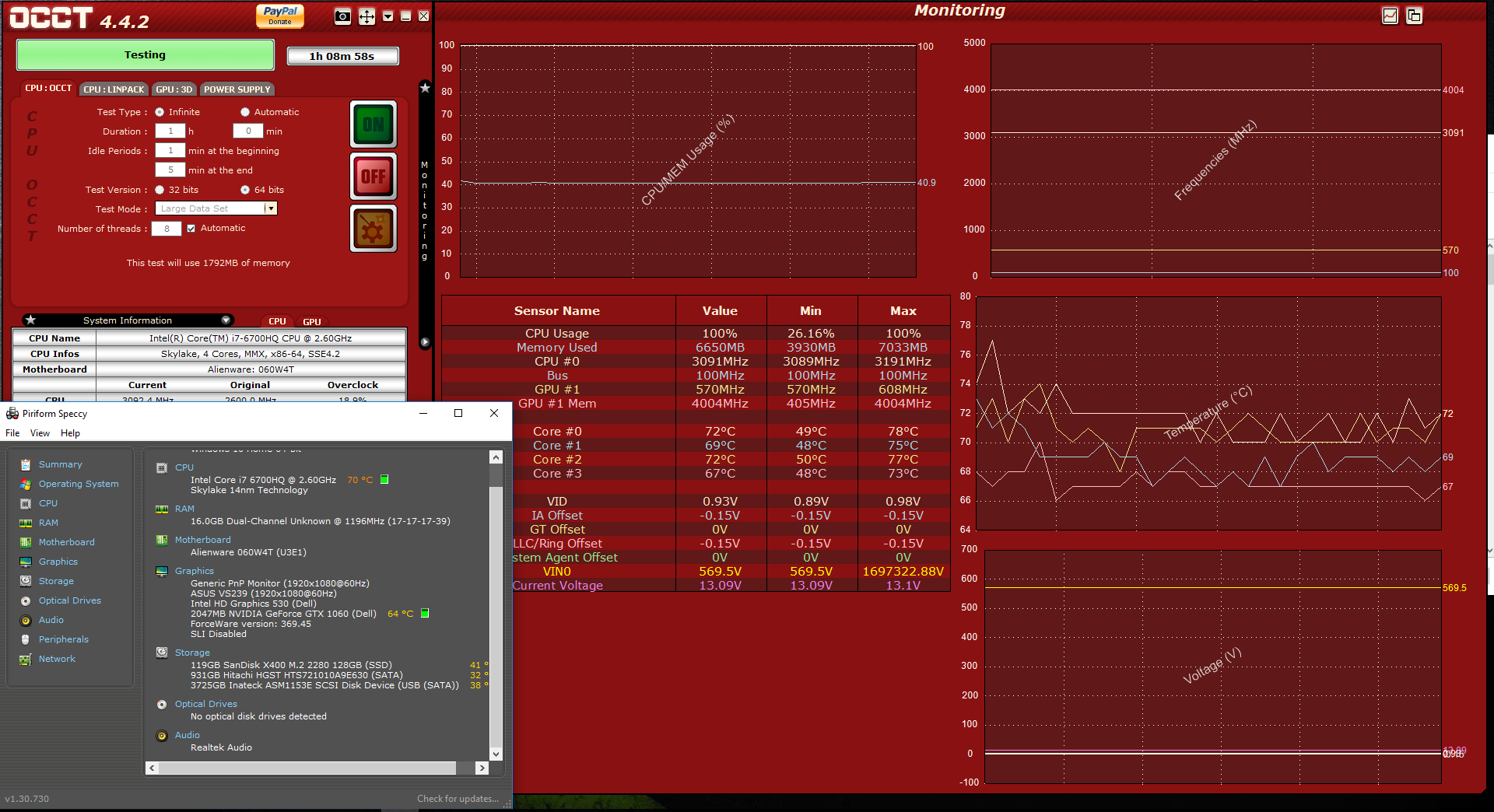
Task: Select Audio in Speccy sidebar
Action: coord(51,620)
